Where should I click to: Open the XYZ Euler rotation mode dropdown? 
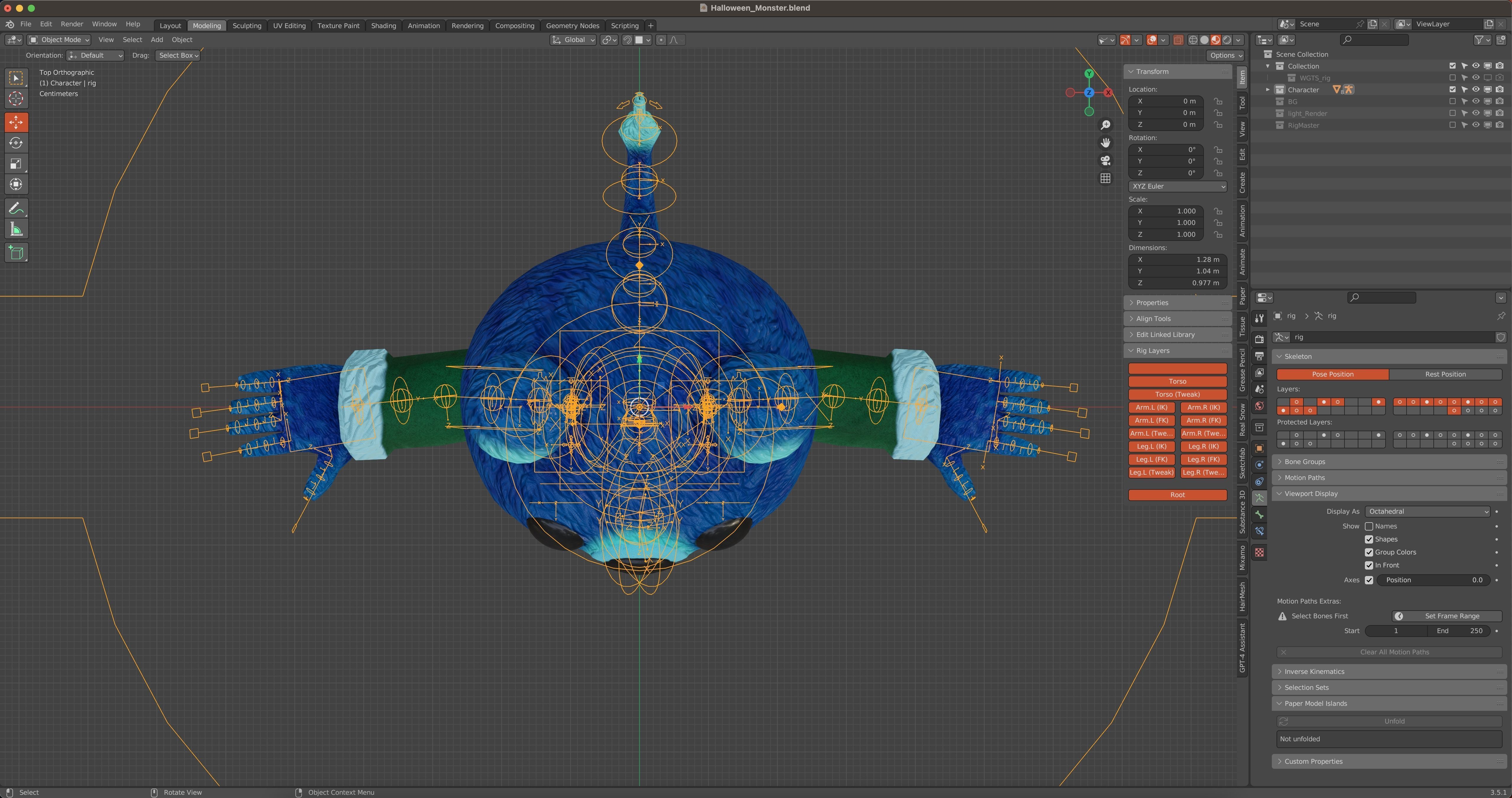1178,186
